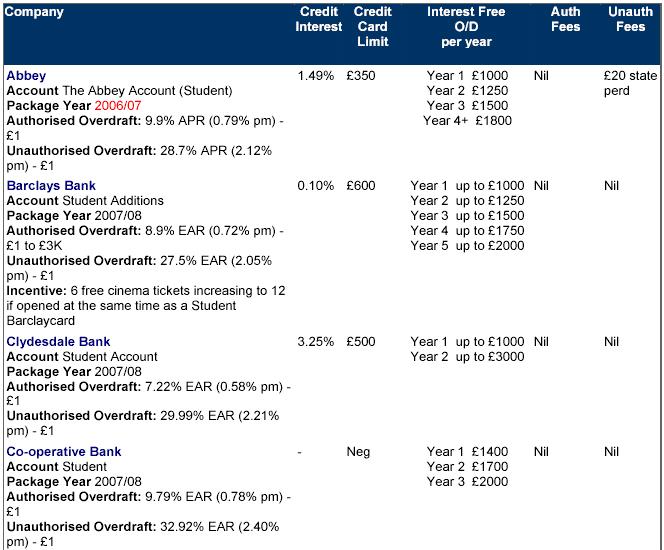
Task: Select the Credit Card Limit header
Action: (x=373, y=27)
